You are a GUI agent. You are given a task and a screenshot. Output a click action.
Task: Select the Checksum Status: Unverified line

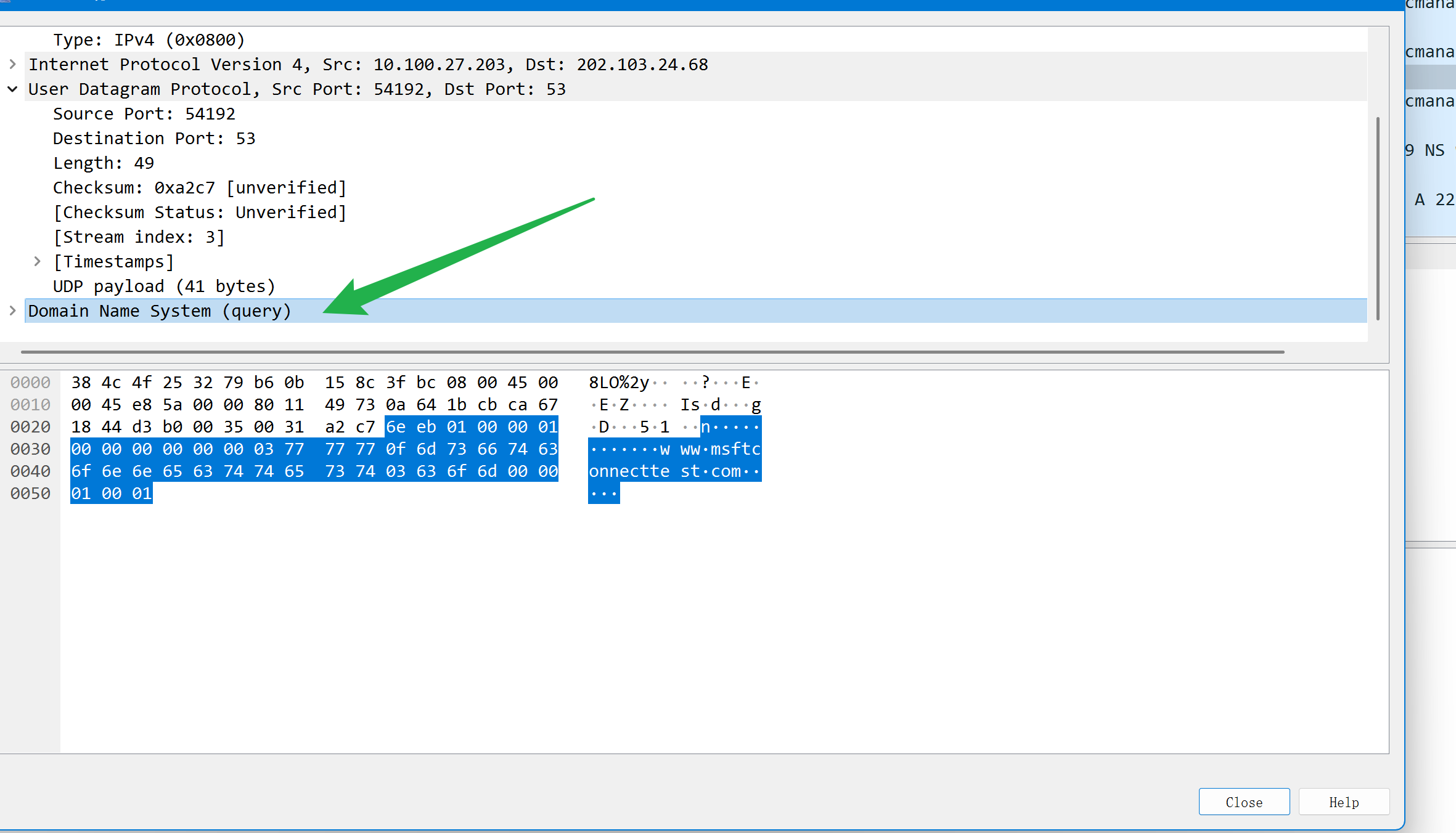click(200, 212)
